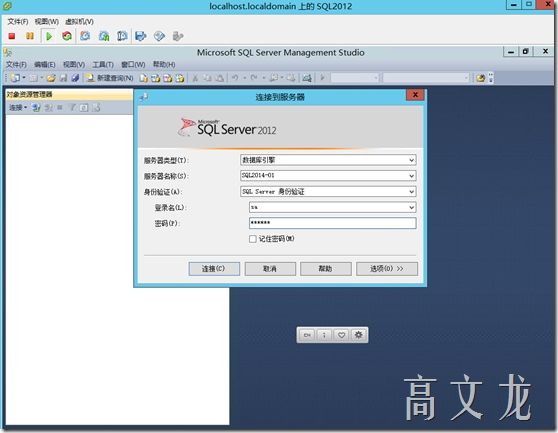
Task: Open the 虚拟机(V) menu
Action: click(79, 22)
